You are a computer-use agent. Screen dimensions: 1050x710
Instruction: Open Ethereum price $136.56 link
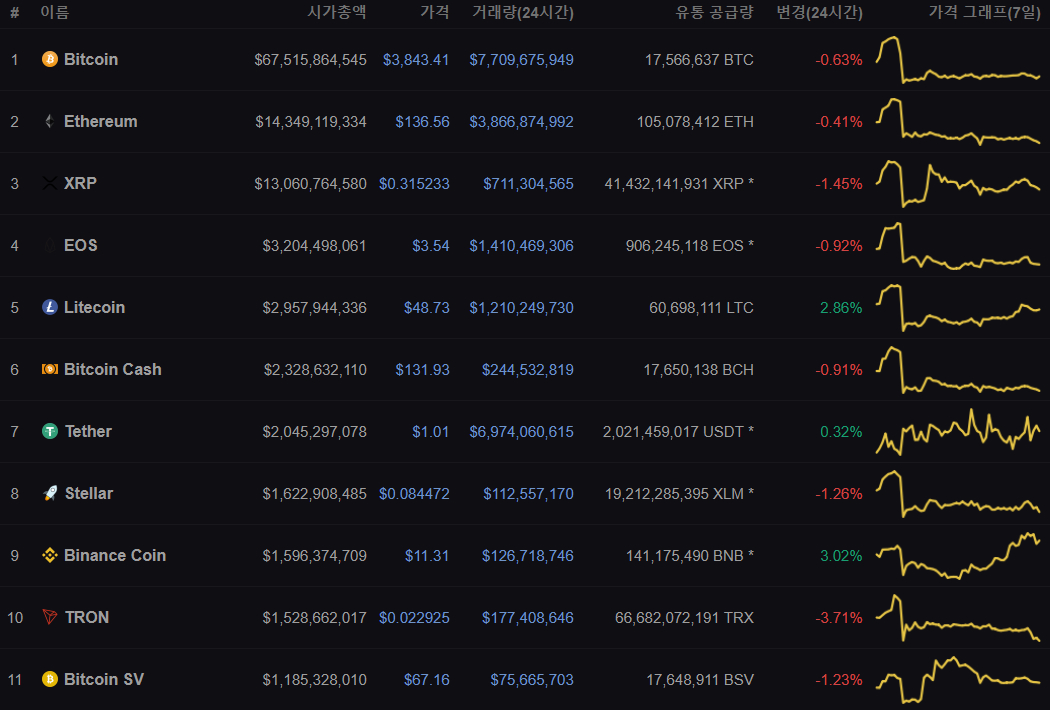422,122
